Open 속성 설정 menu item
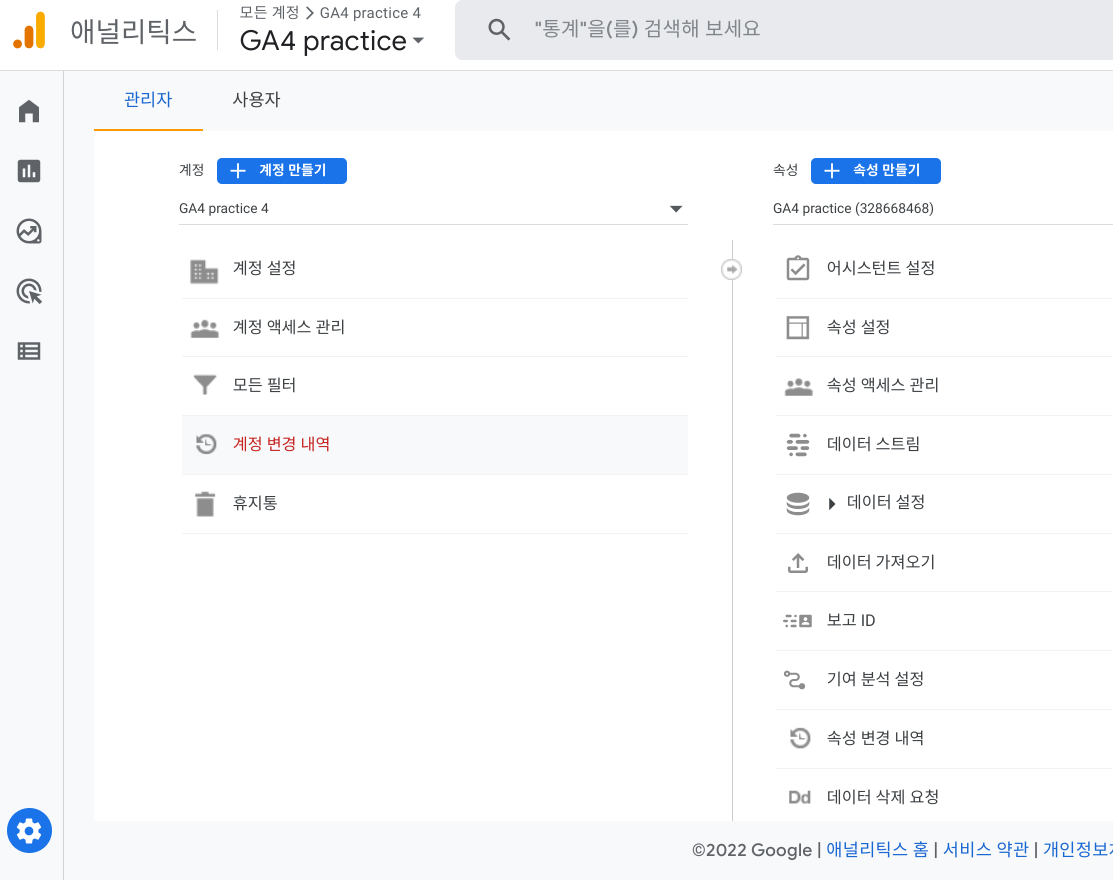1113x880 pixels. coord(944,327)
